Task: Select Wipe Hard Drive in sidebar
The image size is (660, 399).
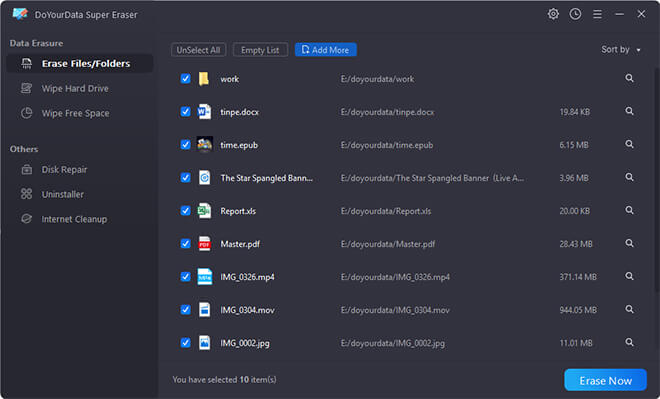Action: point(75,88)
